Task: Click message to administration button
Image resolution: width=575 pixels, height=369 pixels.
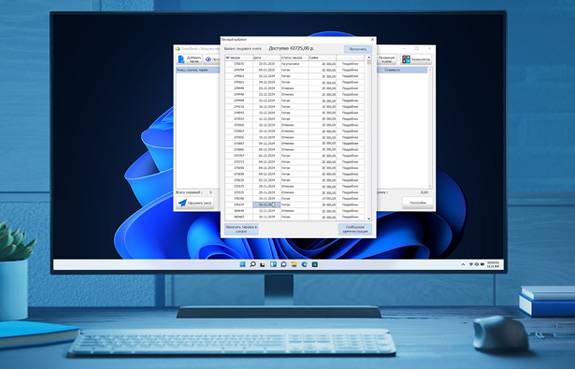Action: 355,229
